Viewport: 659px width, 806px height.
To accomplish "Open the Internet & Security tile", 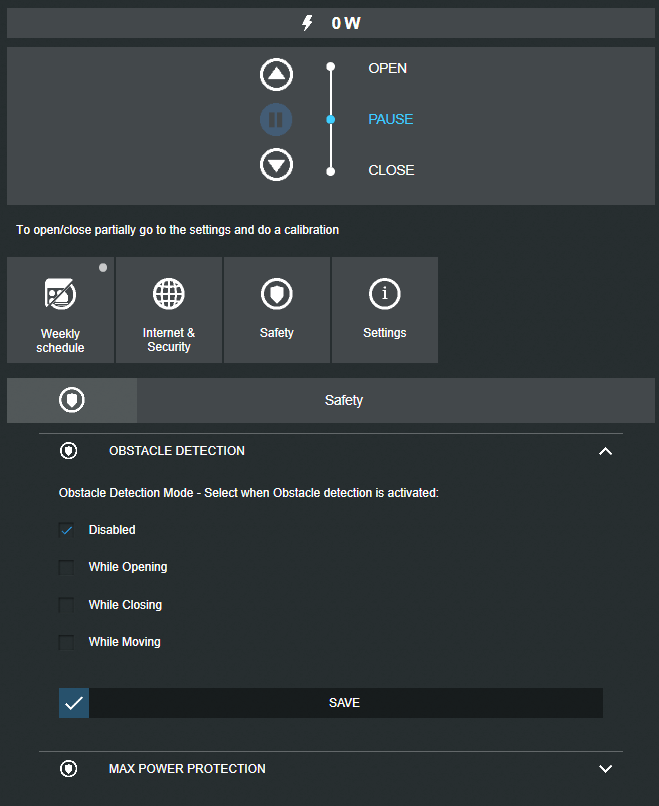I will pos(169,310).
